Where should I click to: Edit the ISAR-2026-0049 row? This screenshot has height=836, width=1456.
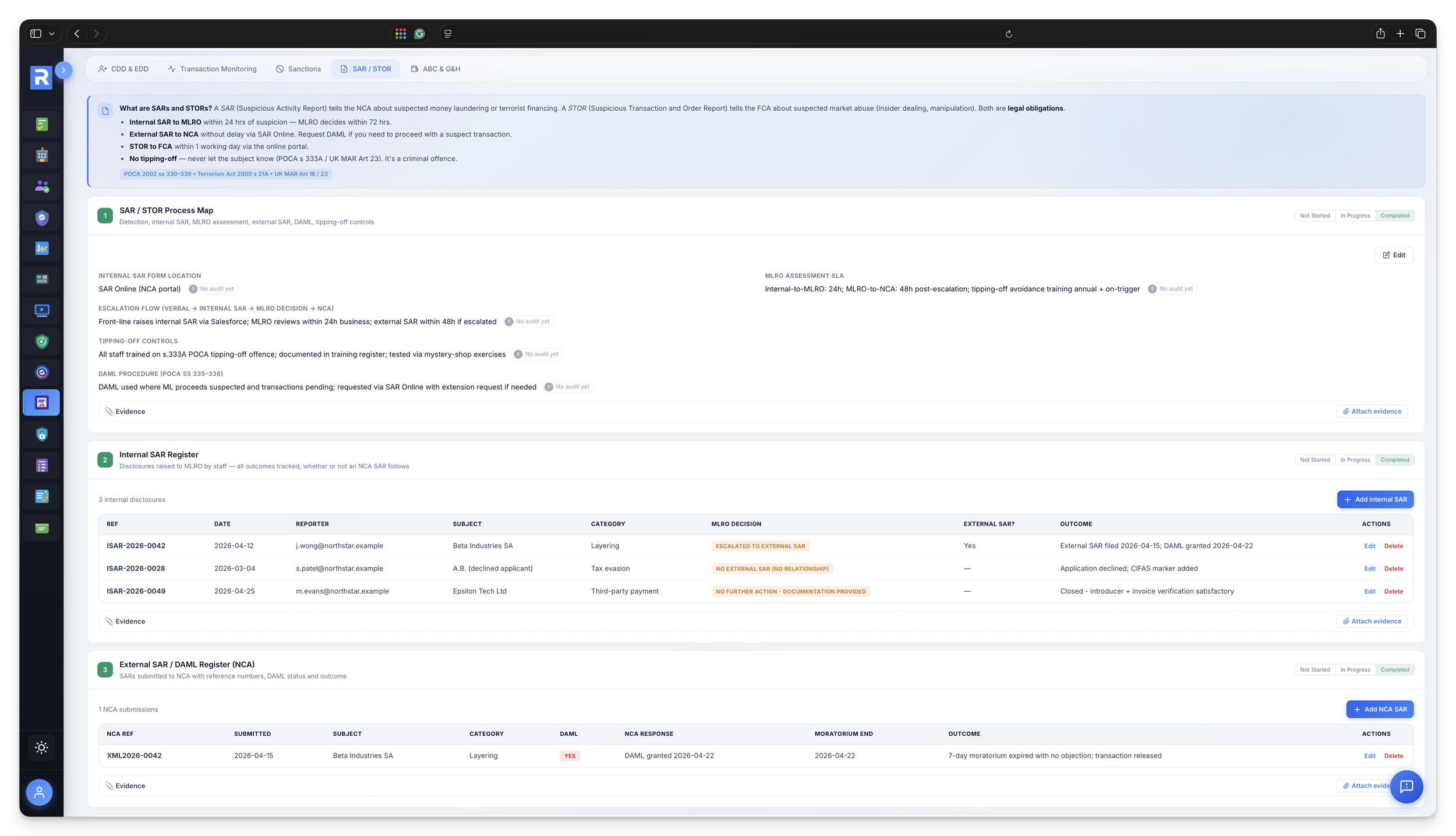[1369, 591]
